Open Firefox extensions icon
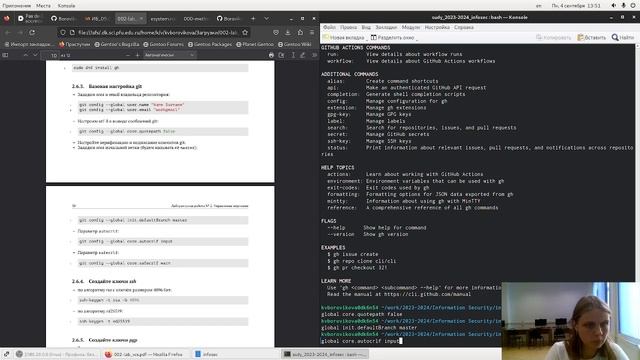640x360 pixels. point(300,33)
